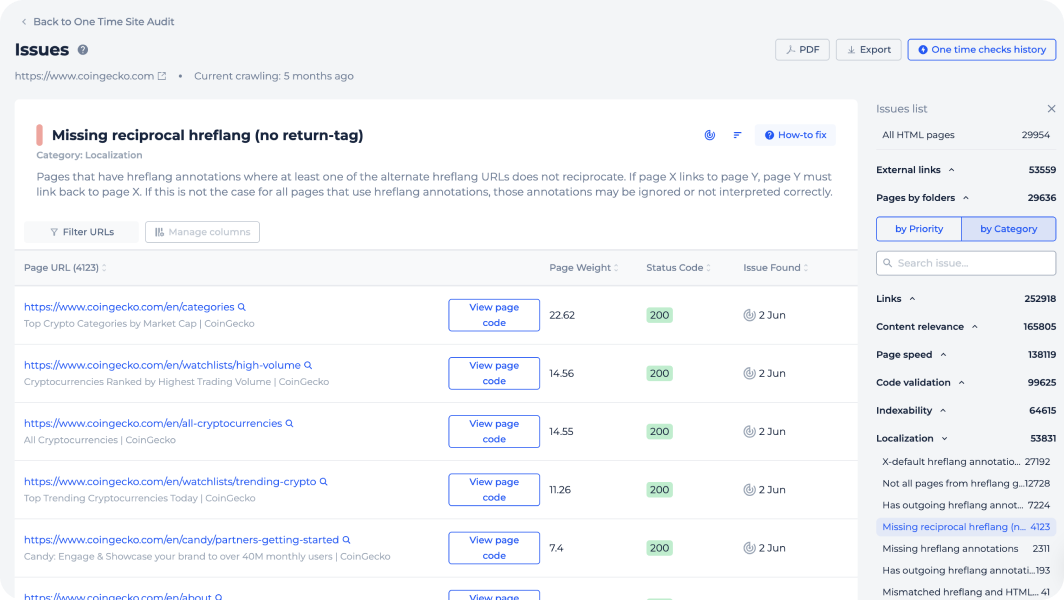1064x600 pixels.
Task: Switch to the by Priority tab
Action: point(919,229)
